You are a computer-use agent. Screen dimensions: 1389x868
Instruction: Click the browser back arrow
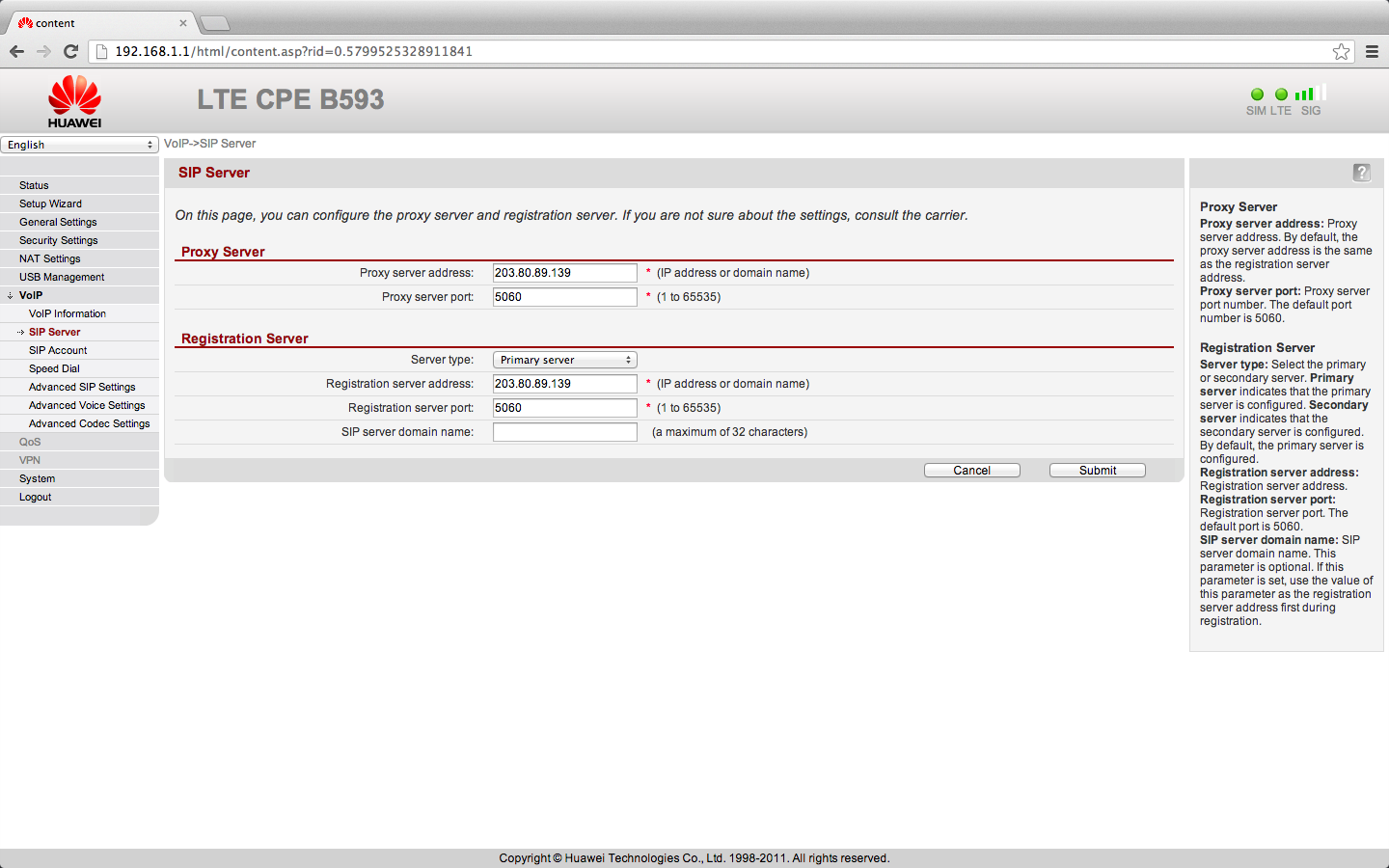click(x=16, y=51)
